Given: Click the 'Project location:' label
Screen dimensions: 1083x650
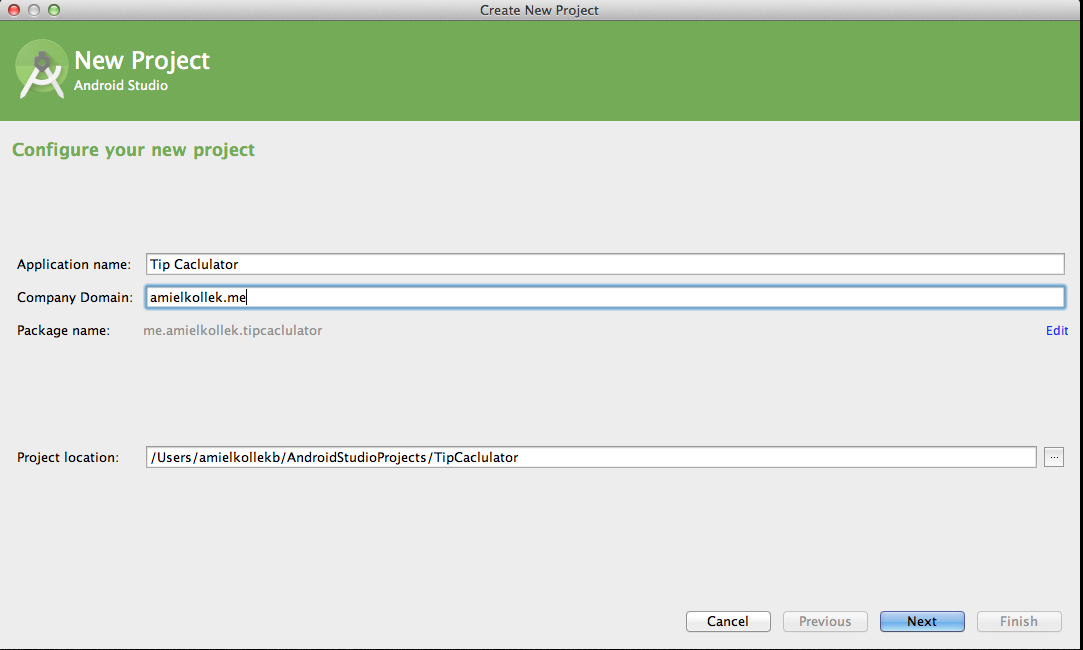Looking at the screenshot, I should coord(68,457).
